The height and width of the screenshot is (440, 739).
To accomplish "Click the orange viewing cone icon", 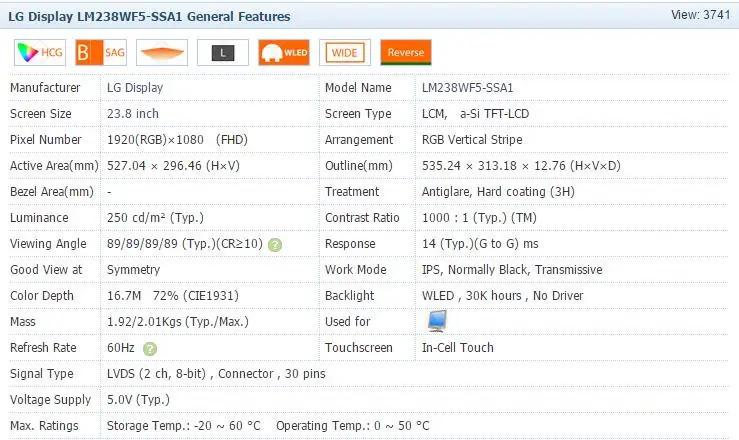I will [162, 52].
